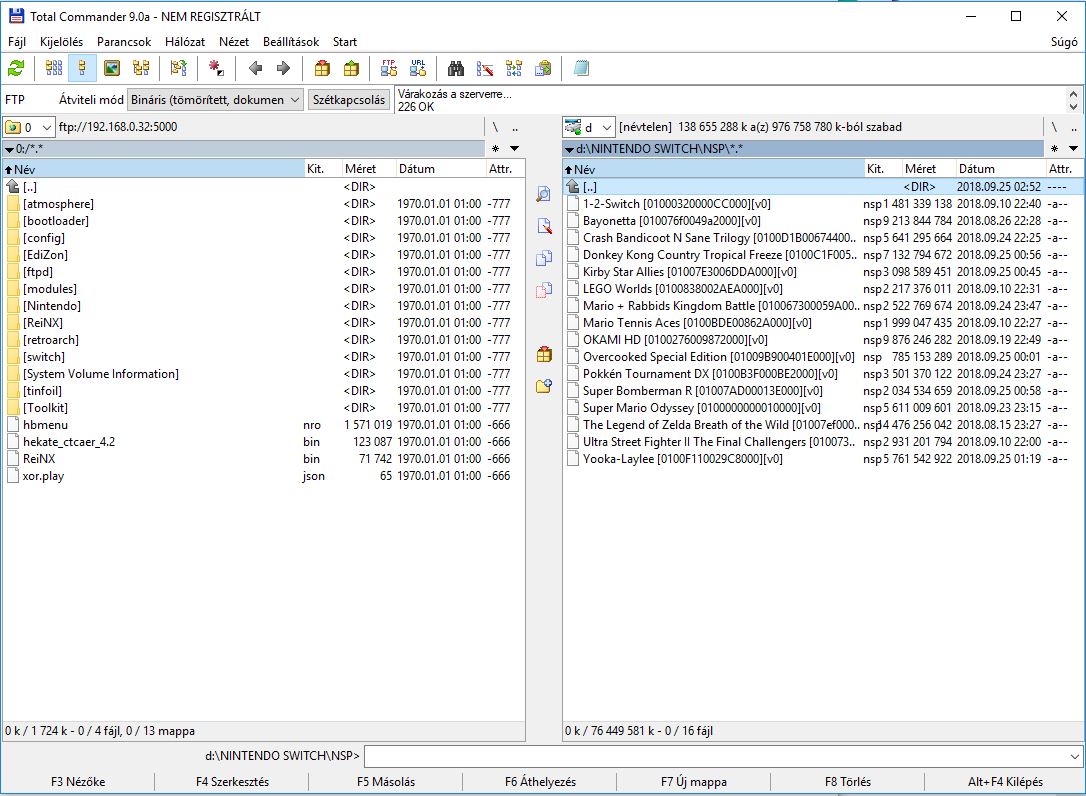Click the green refresh/reread source icon
The height and width of the screenshot is (796, 1086).
[x=16, y=68]
